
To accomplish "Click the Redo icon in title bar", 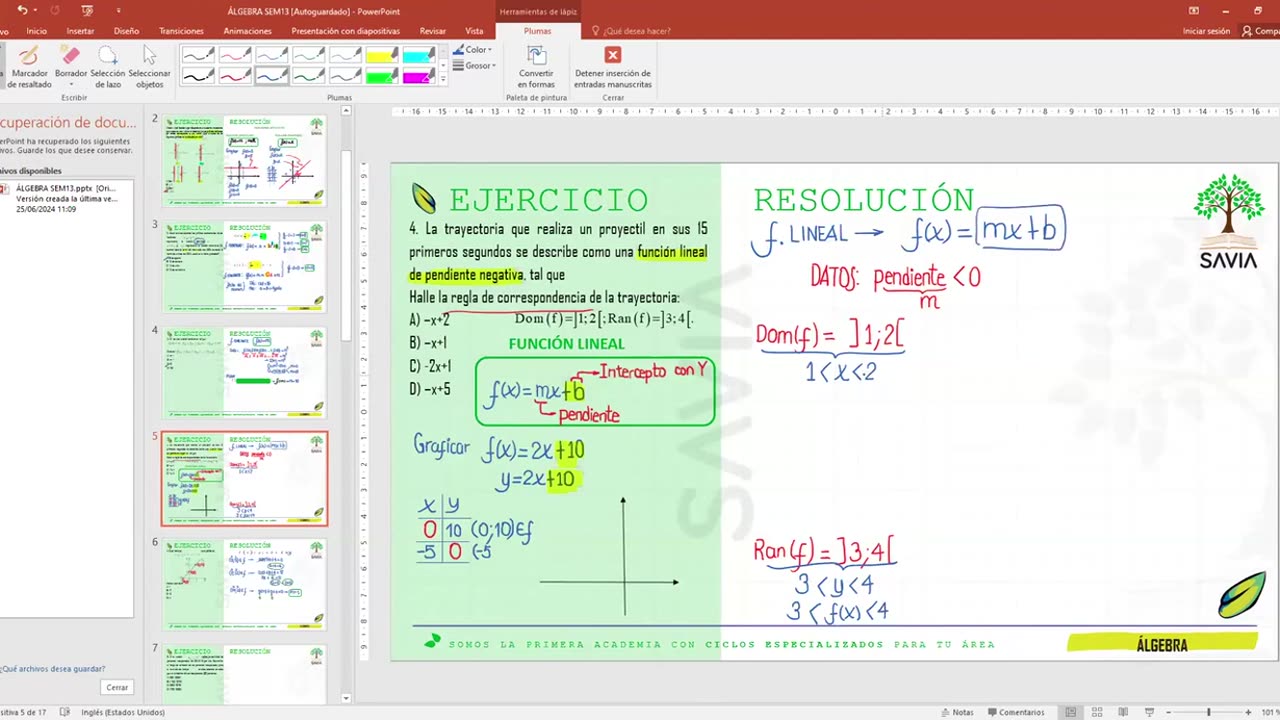I will tap(55, 10).
